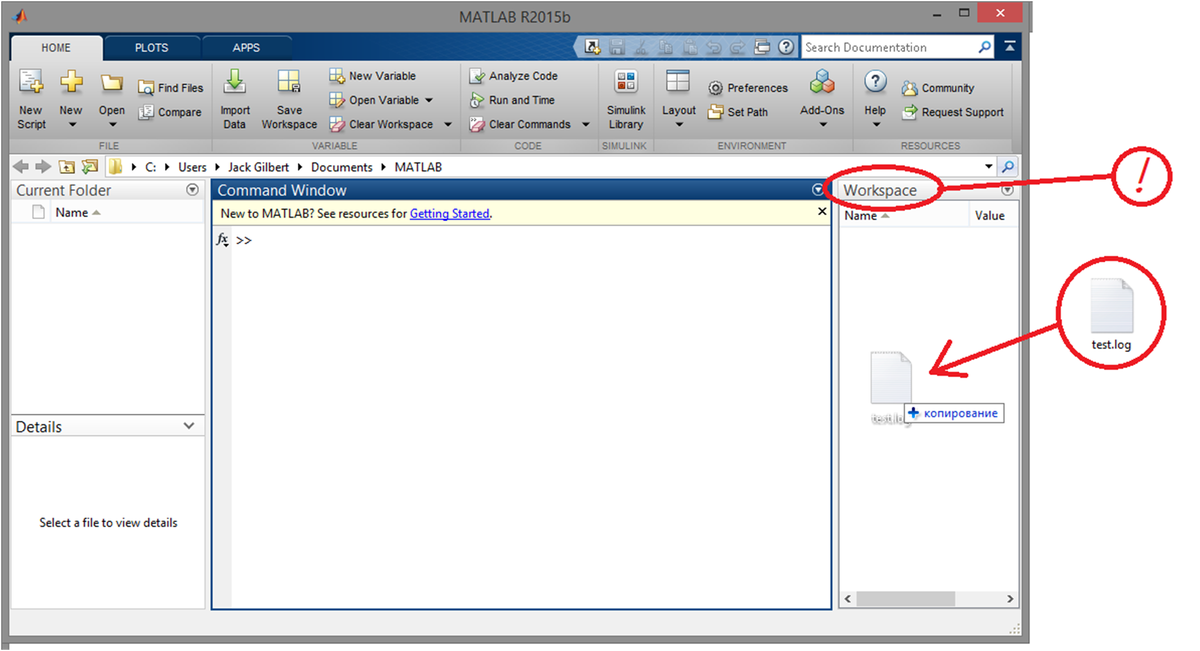Collapse the Details panel chevron
Screen dimensions: 1200x651
190,426
